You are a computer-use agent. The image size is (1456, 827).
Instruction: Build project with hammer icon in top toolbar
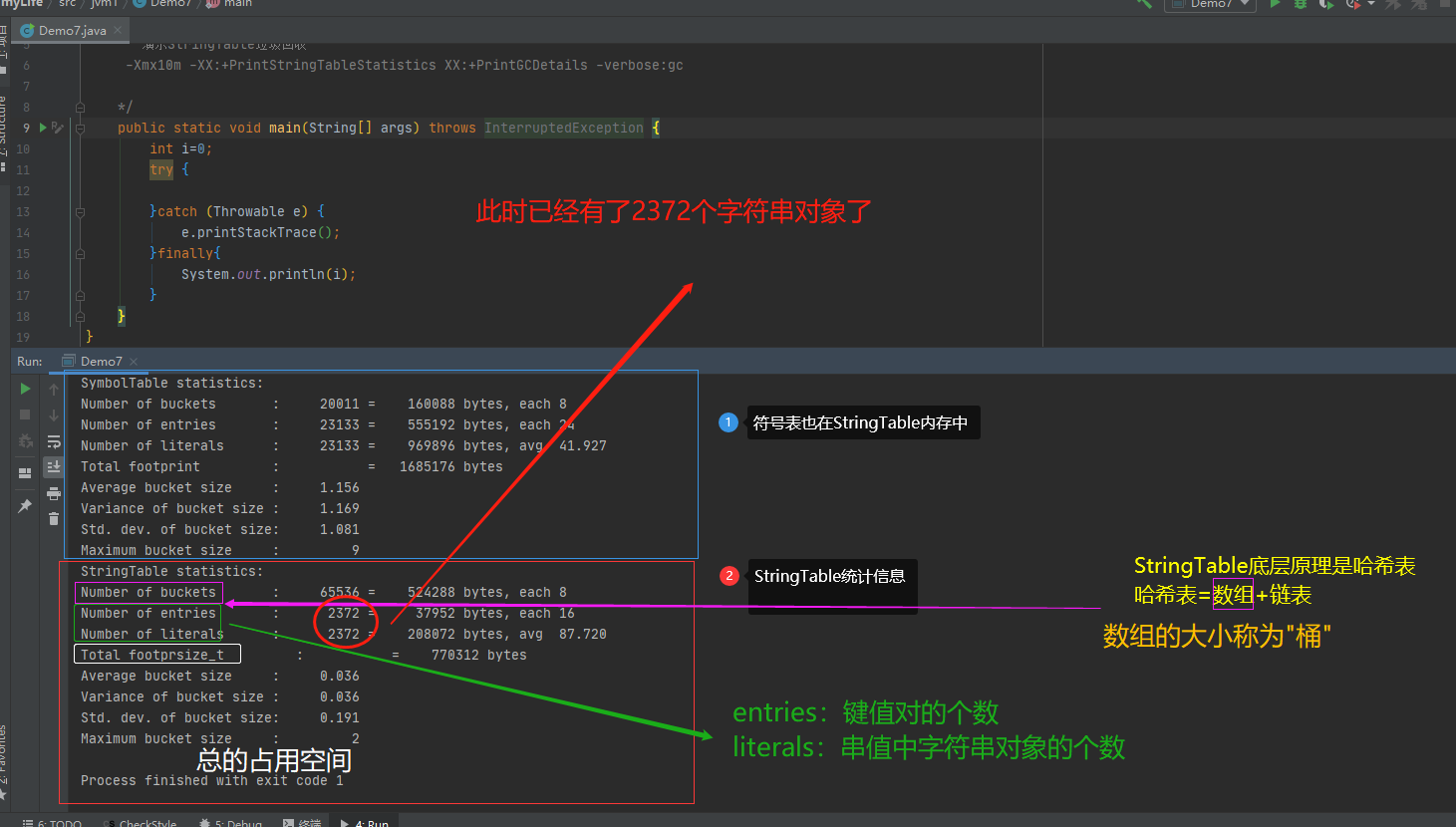(x=1144, y=4)
